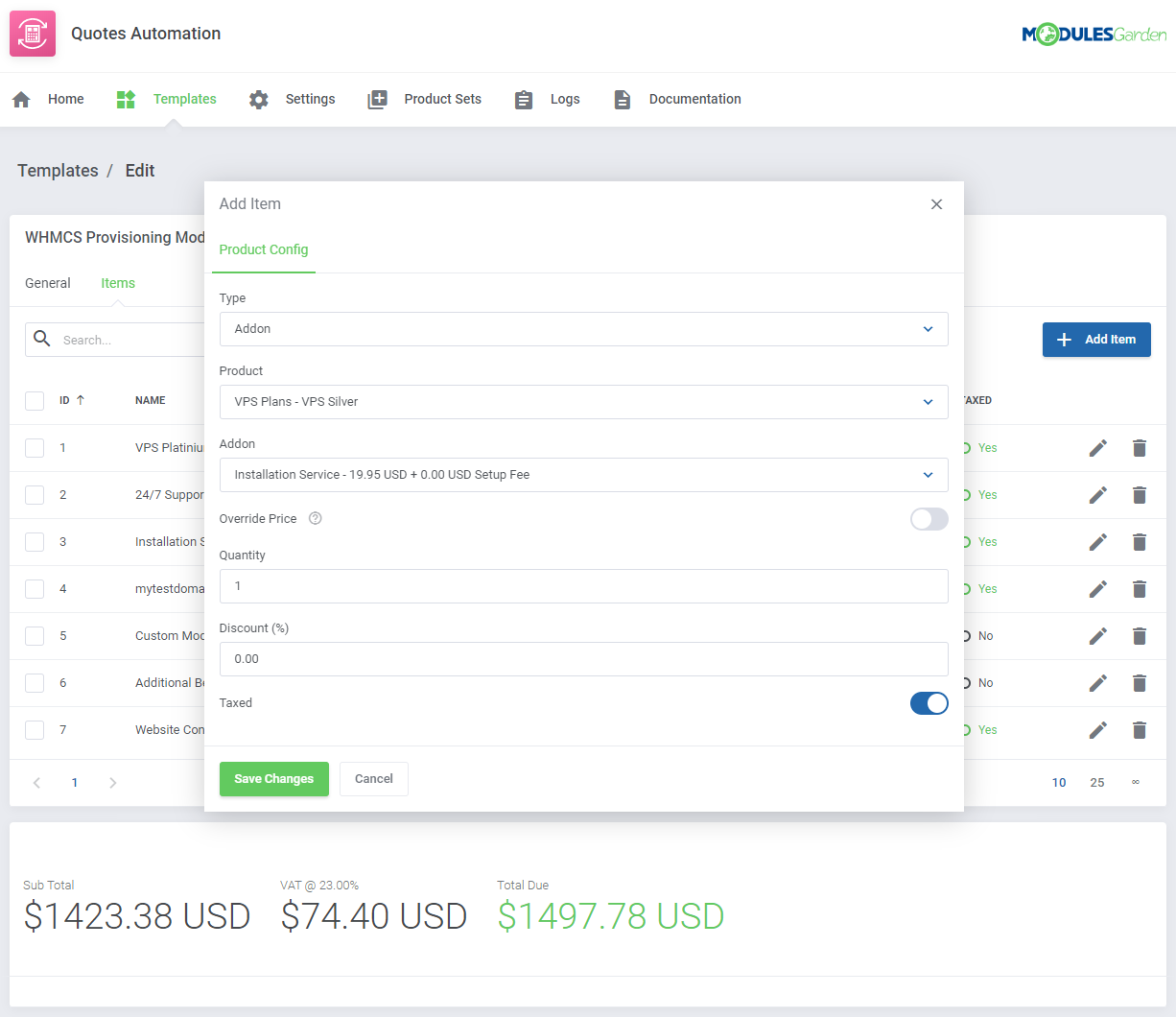Edit item 1 VPS Platinium with pencil icon
The height and width of the screenshot is (1017, 1176).
tap(1097, 447)
